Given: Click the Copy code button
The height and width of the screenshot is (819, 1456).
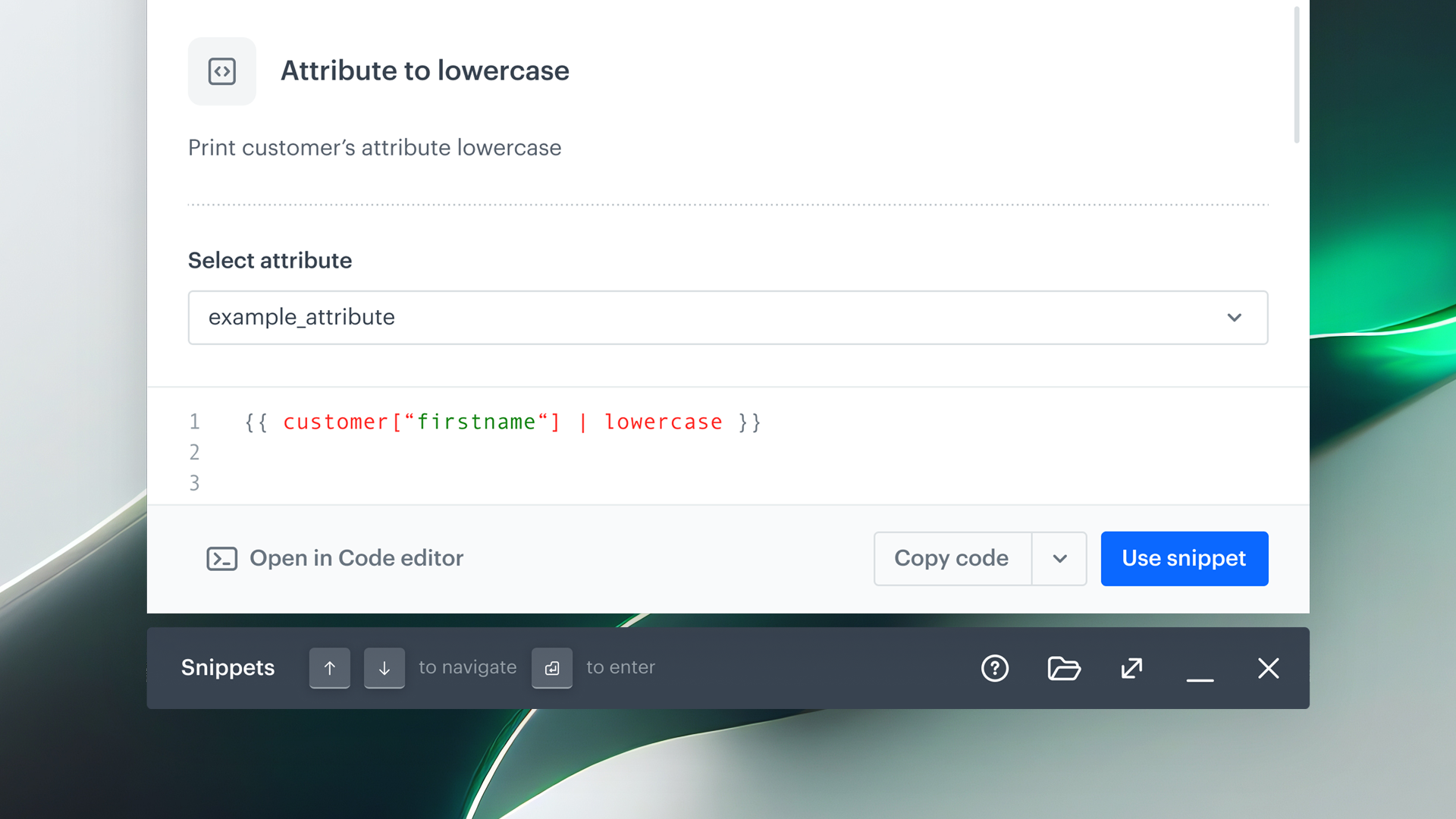Looking at the screenshot, I should click(x=952, y=559).
